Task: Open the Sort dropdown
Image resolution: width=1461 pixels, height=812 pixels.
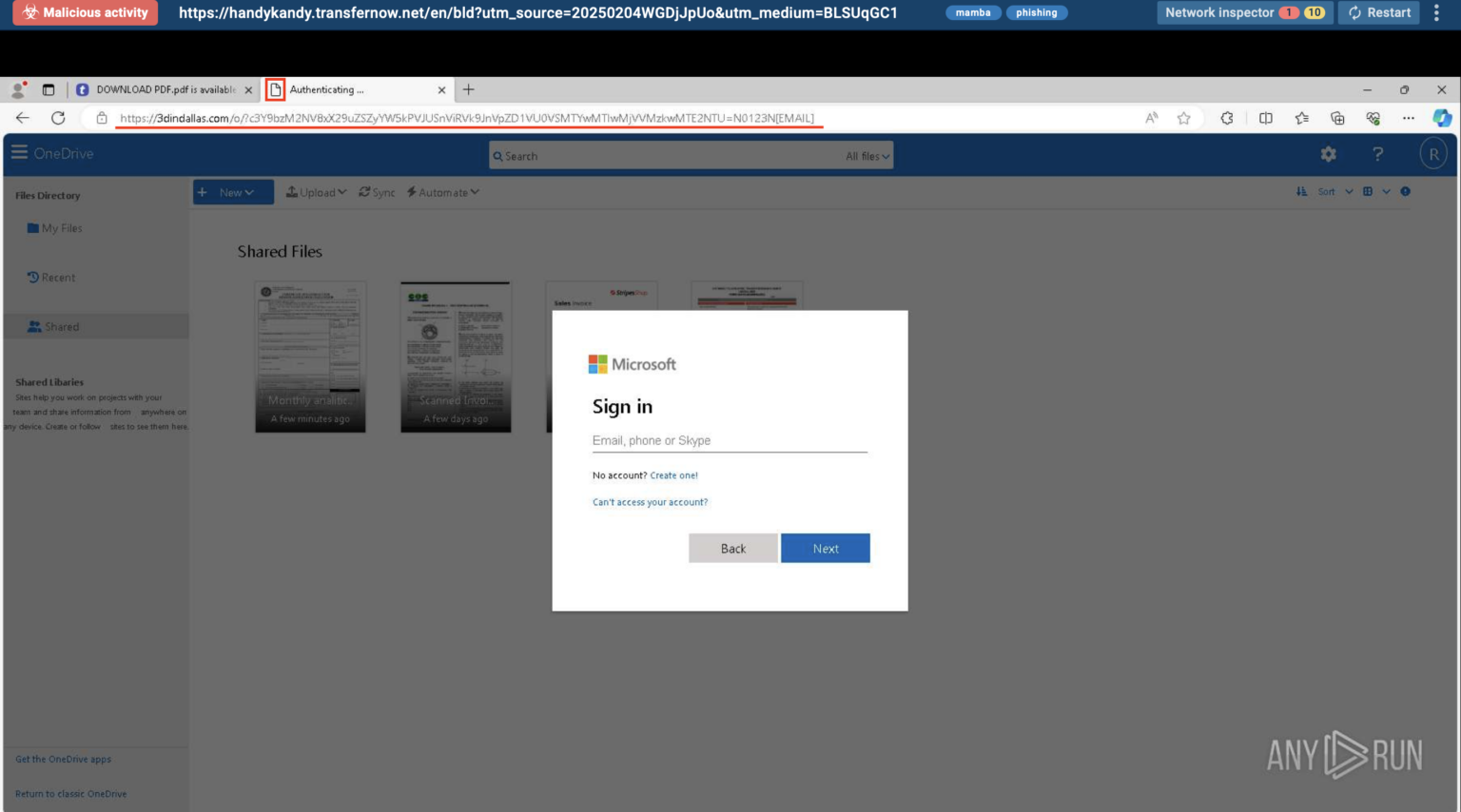Action: point(1334,192)
